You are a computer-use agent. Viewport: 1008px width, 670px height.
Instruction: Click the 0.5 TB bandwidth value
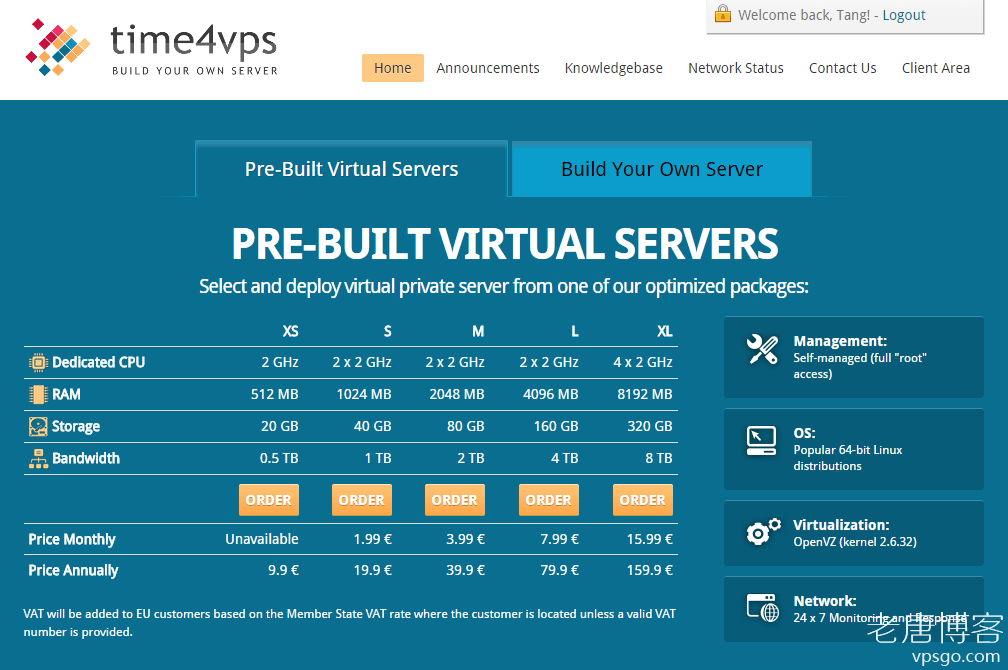(x=279, y=458)
